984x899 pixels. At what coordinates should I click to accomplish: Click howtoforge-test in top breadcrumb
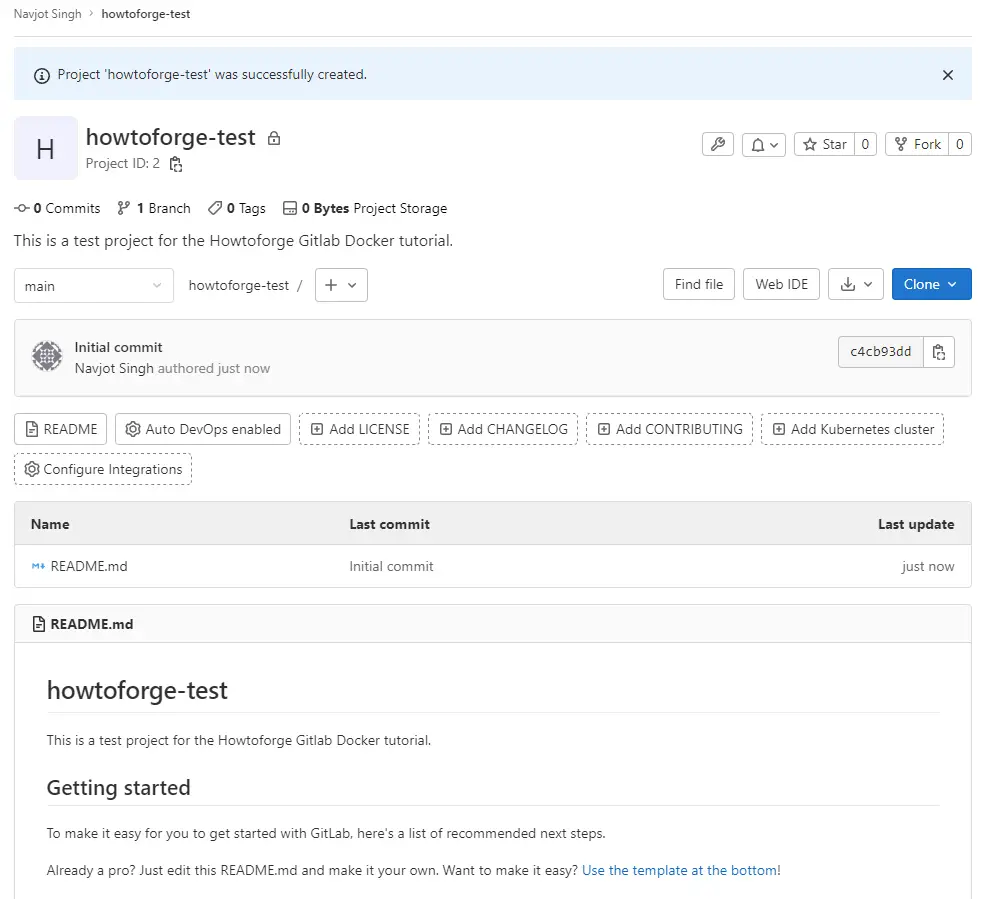[146, 14]
